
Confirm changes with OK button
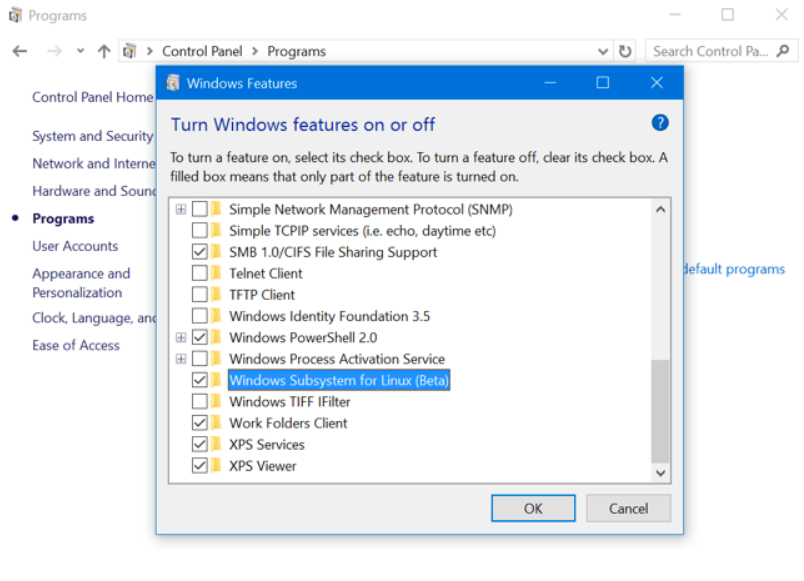pos(533,508)
